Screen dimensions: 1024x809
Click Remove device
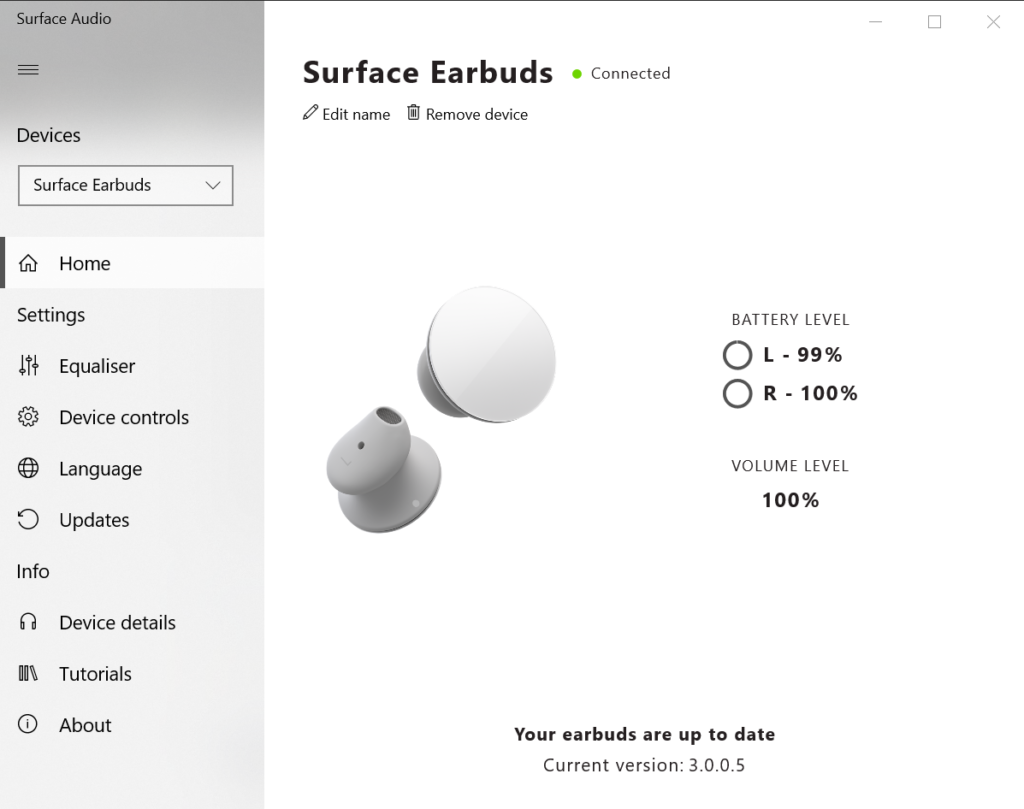[x=476, y=113]
